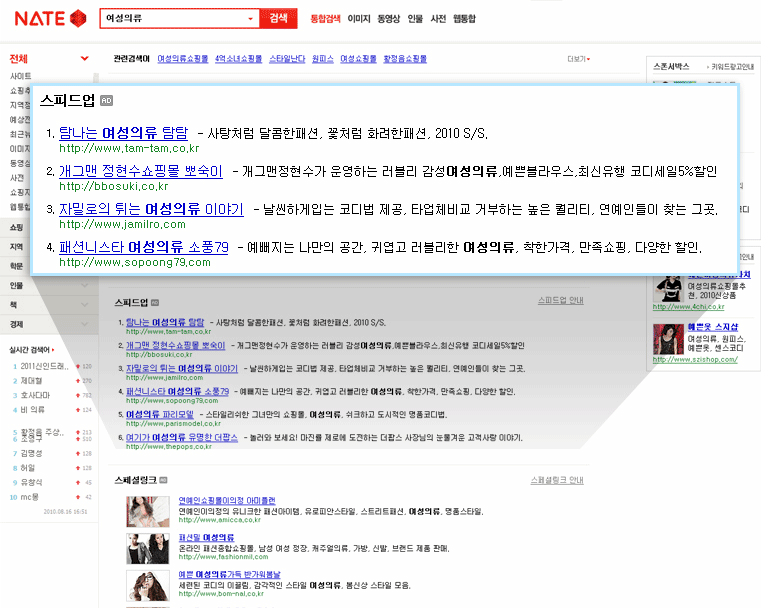Click the 스페셜링크 안내 link
This screenshot has height=608, width=770.
(x=557, y=480)
